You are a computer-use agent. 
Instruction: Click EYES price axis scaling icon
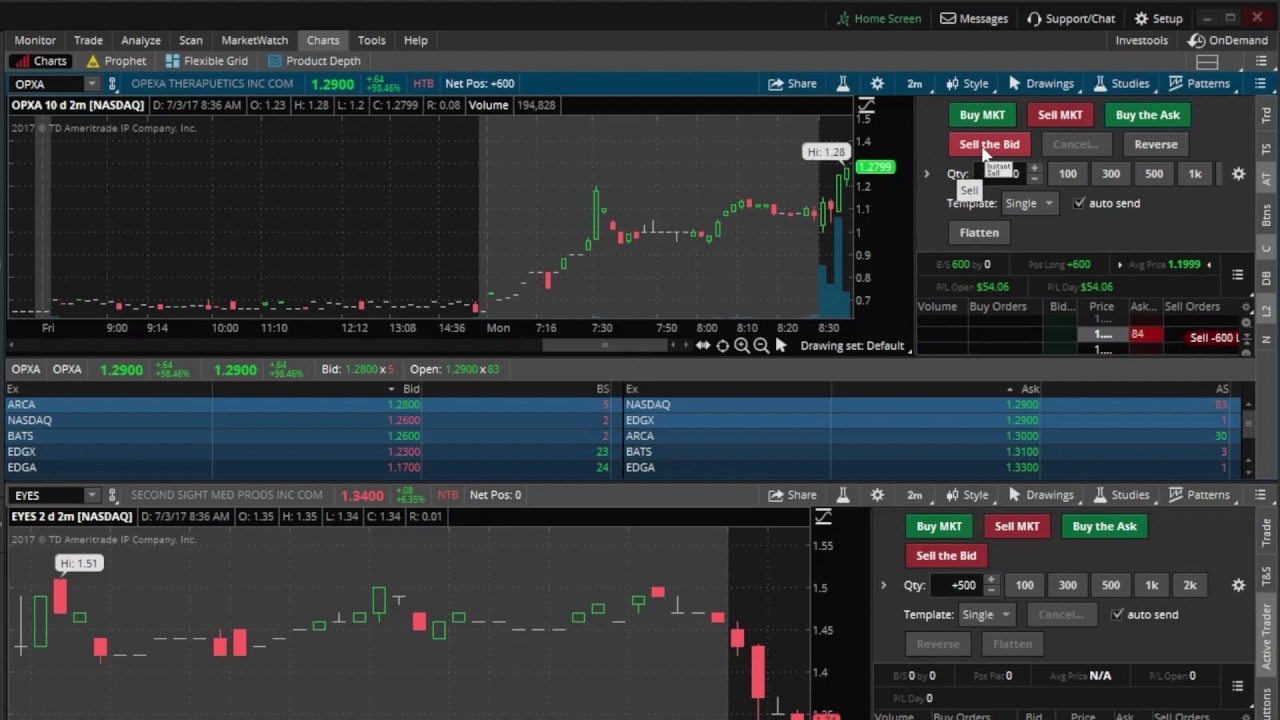(x=823, y=517)
